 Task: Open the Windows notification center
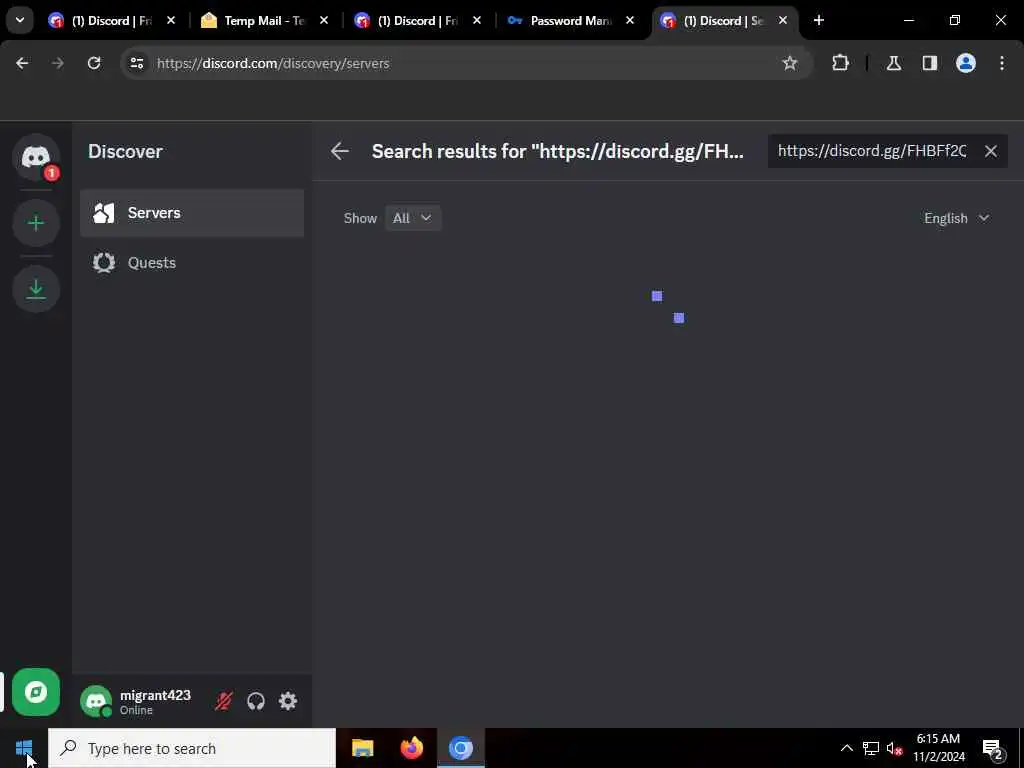click(x=993, y=748)
